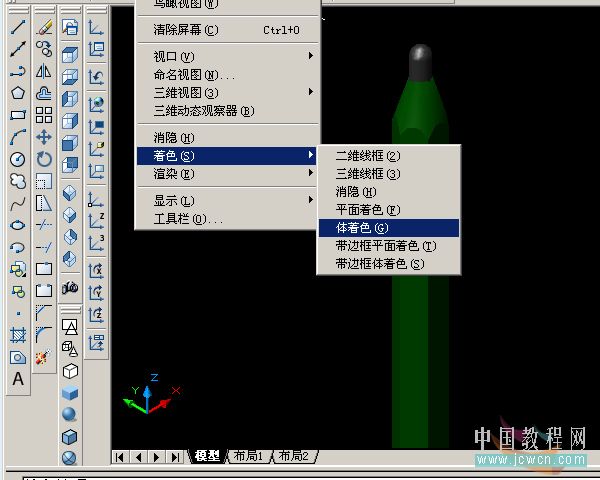Image resolution: width=600 pixels, height=480 pixels.
Task: Select the Ellipse Arc tool
Action: (x=18, y=247)
